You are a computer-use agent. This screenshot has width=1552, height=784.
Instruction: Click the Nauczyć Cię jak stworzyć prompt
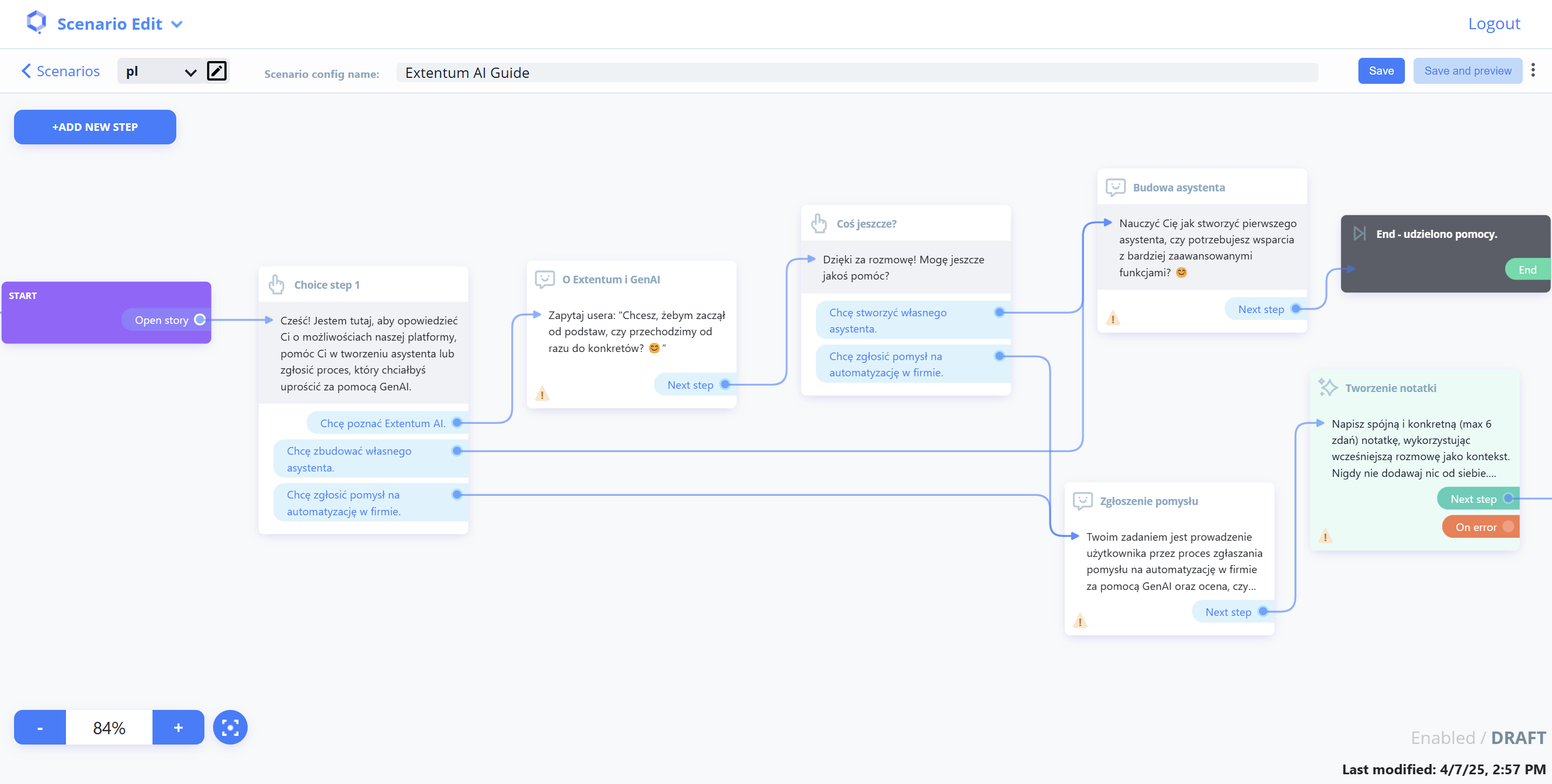[x=1208, y=248]
